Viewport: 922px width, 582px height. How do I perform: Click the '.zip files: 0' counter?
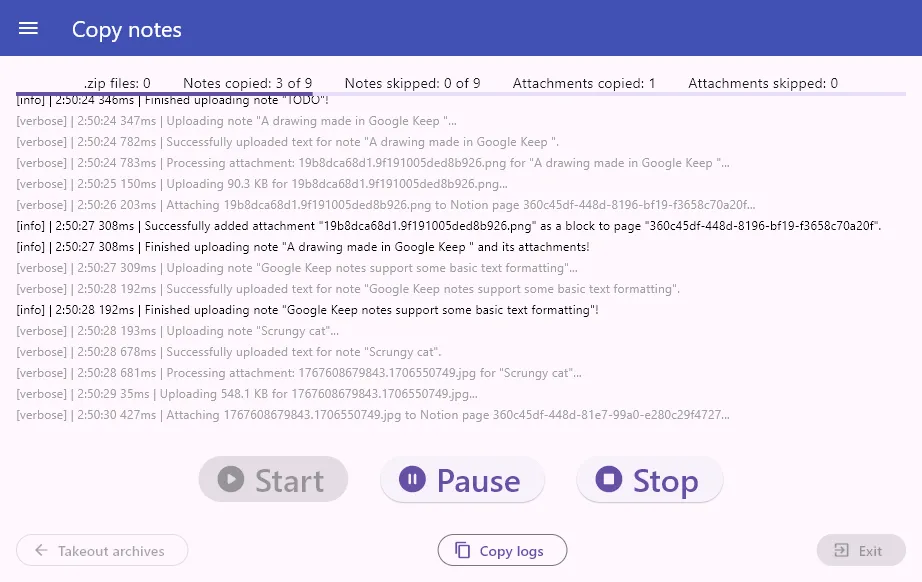click(x=117, y=83)
